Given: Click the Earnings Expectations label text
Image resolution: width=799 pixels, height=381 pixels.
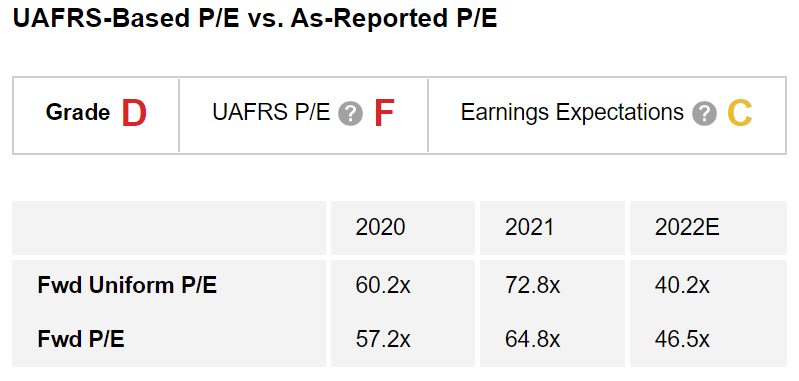Looking at the screenshot, I should coord(572,112).
